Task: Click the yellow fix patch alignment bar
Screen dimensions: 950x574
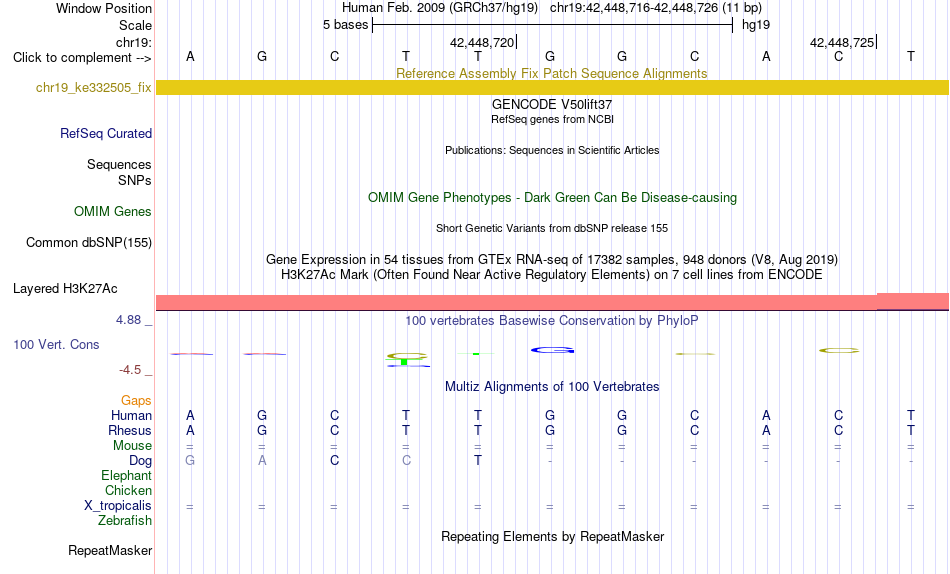Action: tap(552, 87)
